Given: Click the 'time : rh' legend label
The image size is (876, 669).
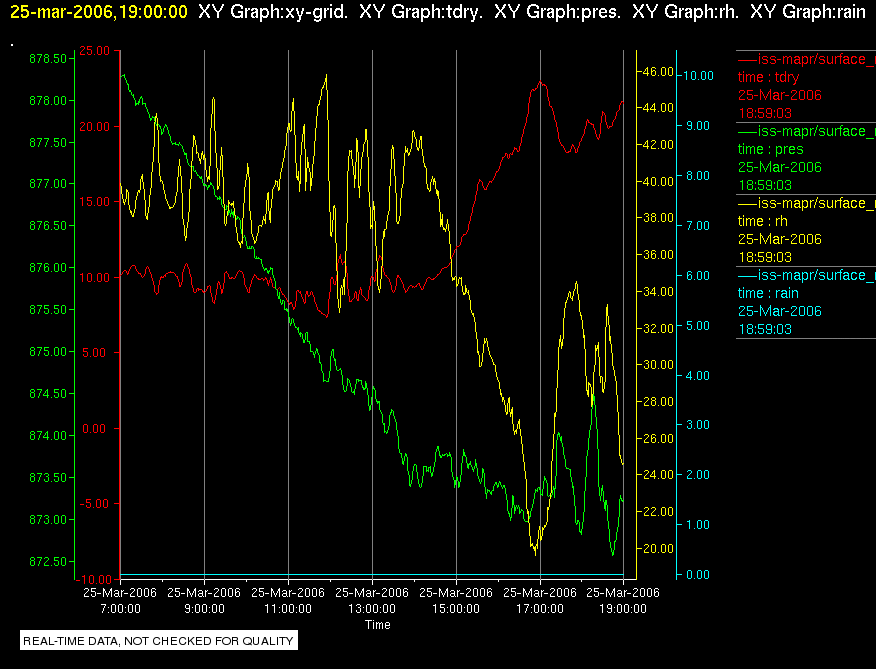Looking at the screenshot, I should (x=763, y=221).
